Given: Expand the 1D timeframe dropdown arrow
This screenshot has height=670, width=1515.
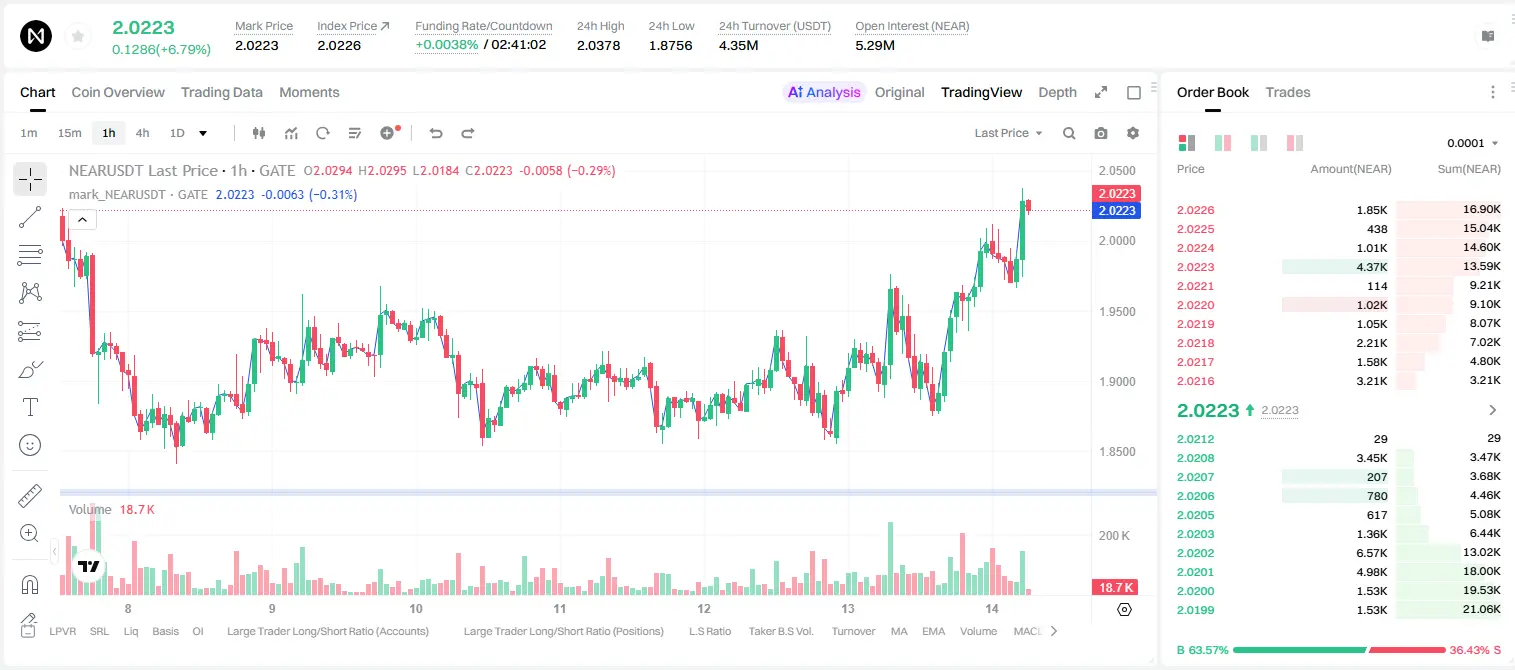Looking at the screenshot, I should [x=203, y=133].
